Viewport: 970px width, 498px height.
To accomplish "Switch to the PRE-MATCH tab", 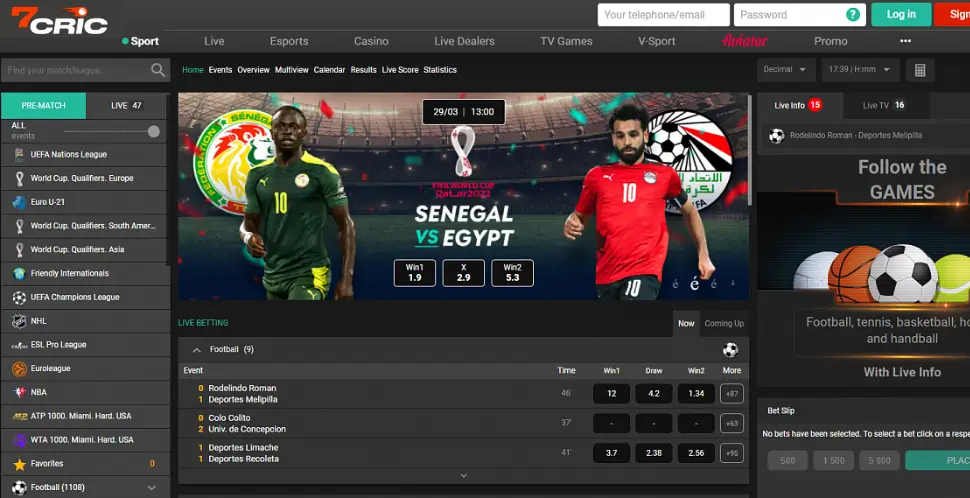I will 43,106.
